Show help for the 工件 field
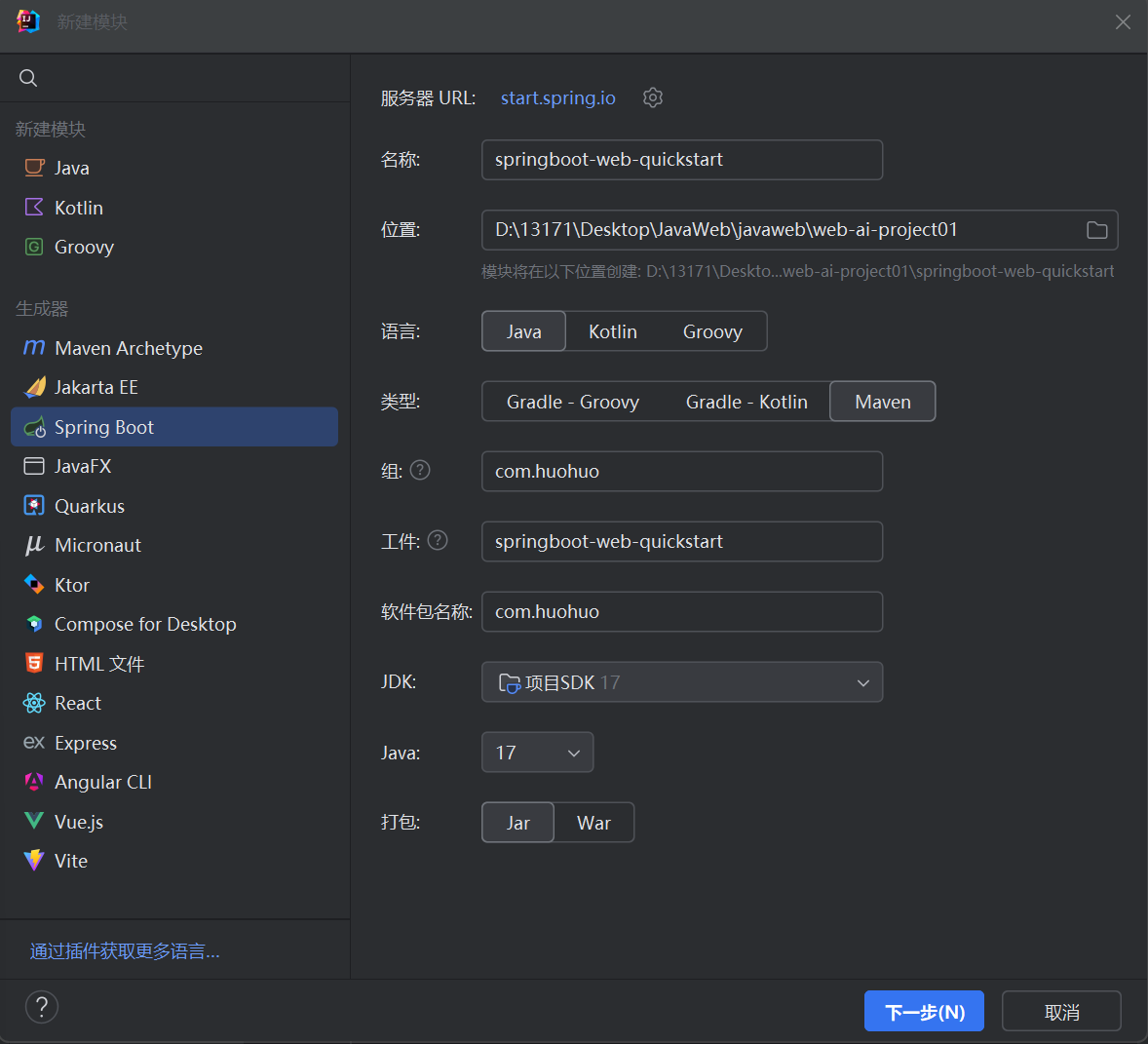 tap(438, 540)
